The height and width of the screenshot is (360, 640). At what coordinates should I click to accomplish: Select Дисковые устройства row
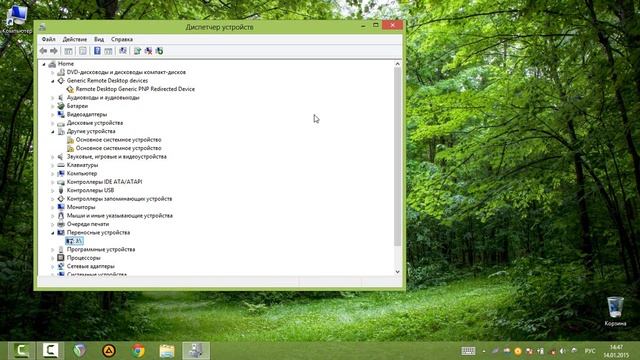(95, 123)
